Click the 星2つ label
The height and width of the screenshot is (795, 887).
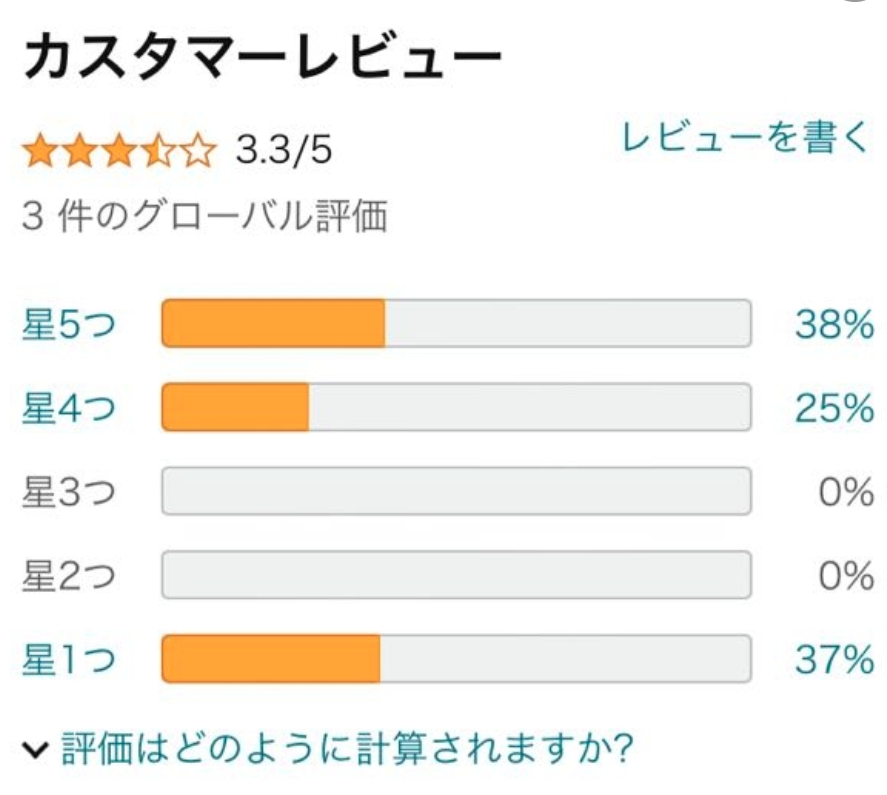[69, 576]
